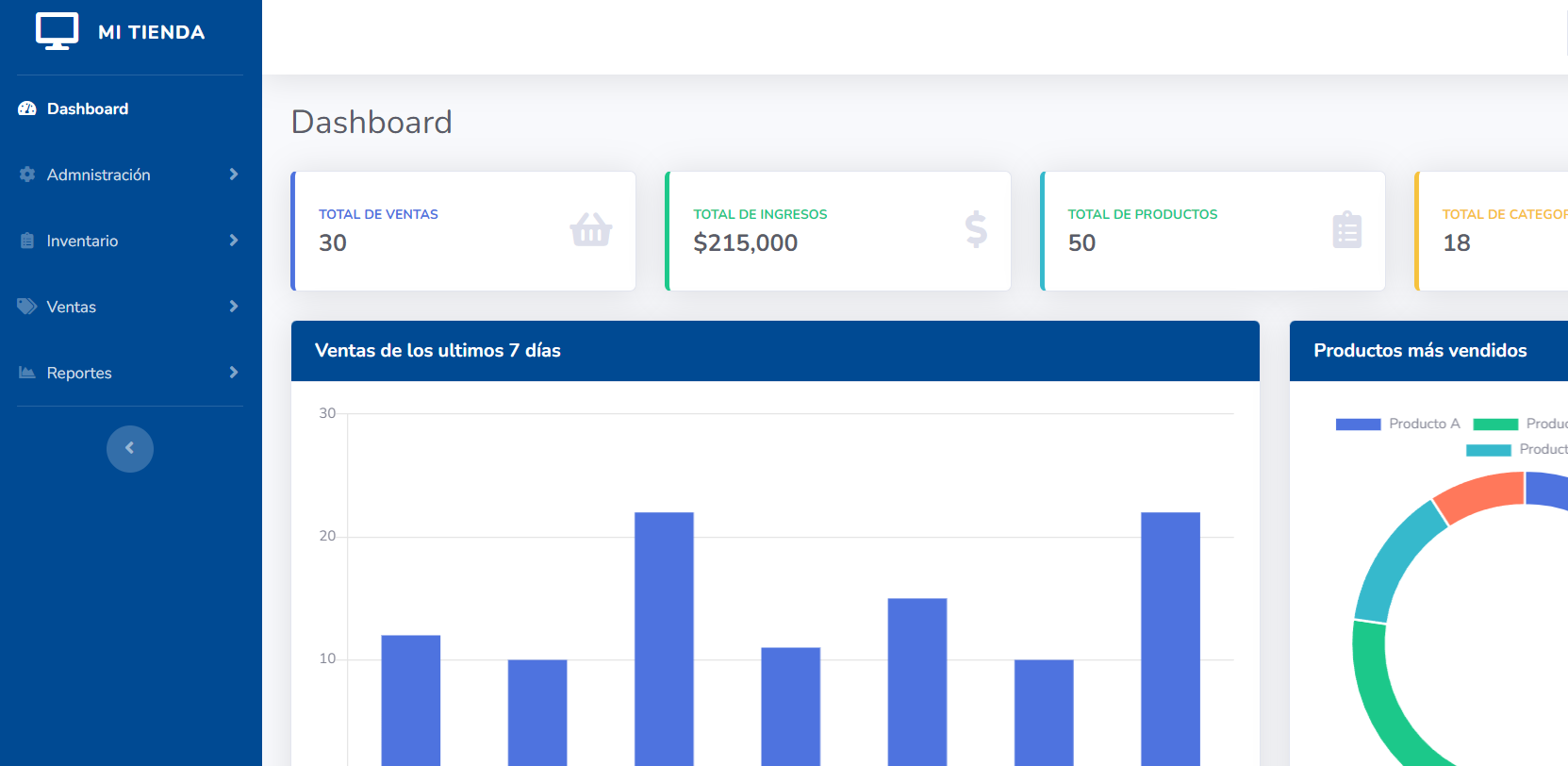Toggle the teal legend swatch in Productos chart
Image resolution: width=1568 pixels, height=766 pixels.
(x=1489, y=450)
